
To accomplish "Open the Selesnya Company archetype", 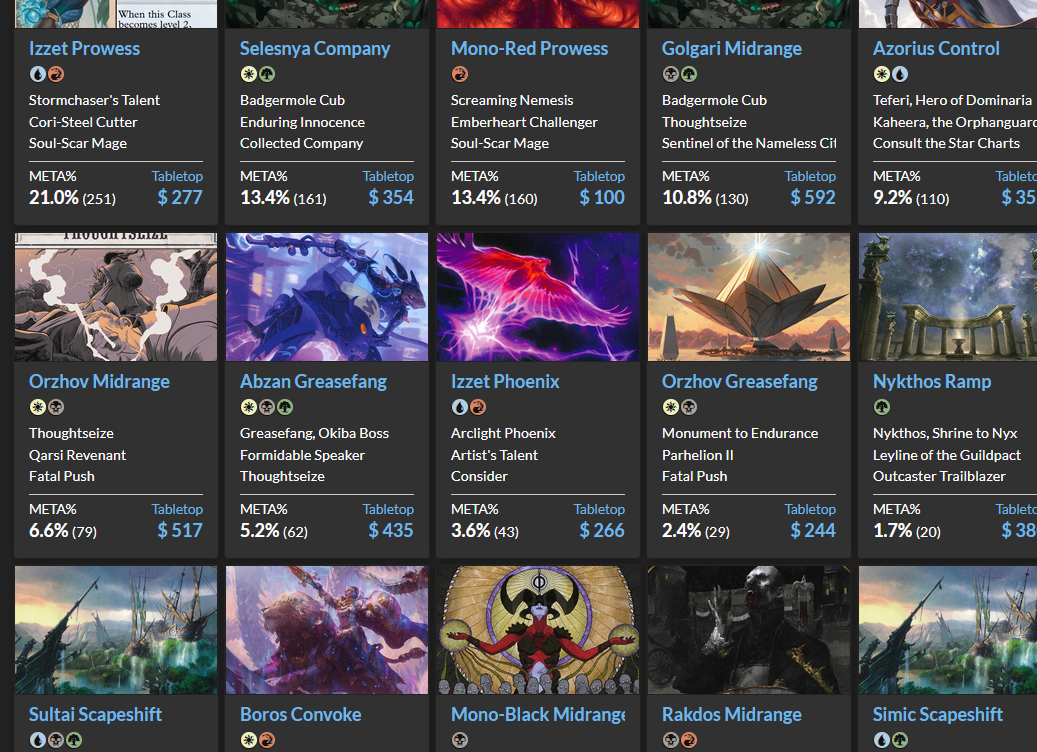I will click(x=315, y=48).
